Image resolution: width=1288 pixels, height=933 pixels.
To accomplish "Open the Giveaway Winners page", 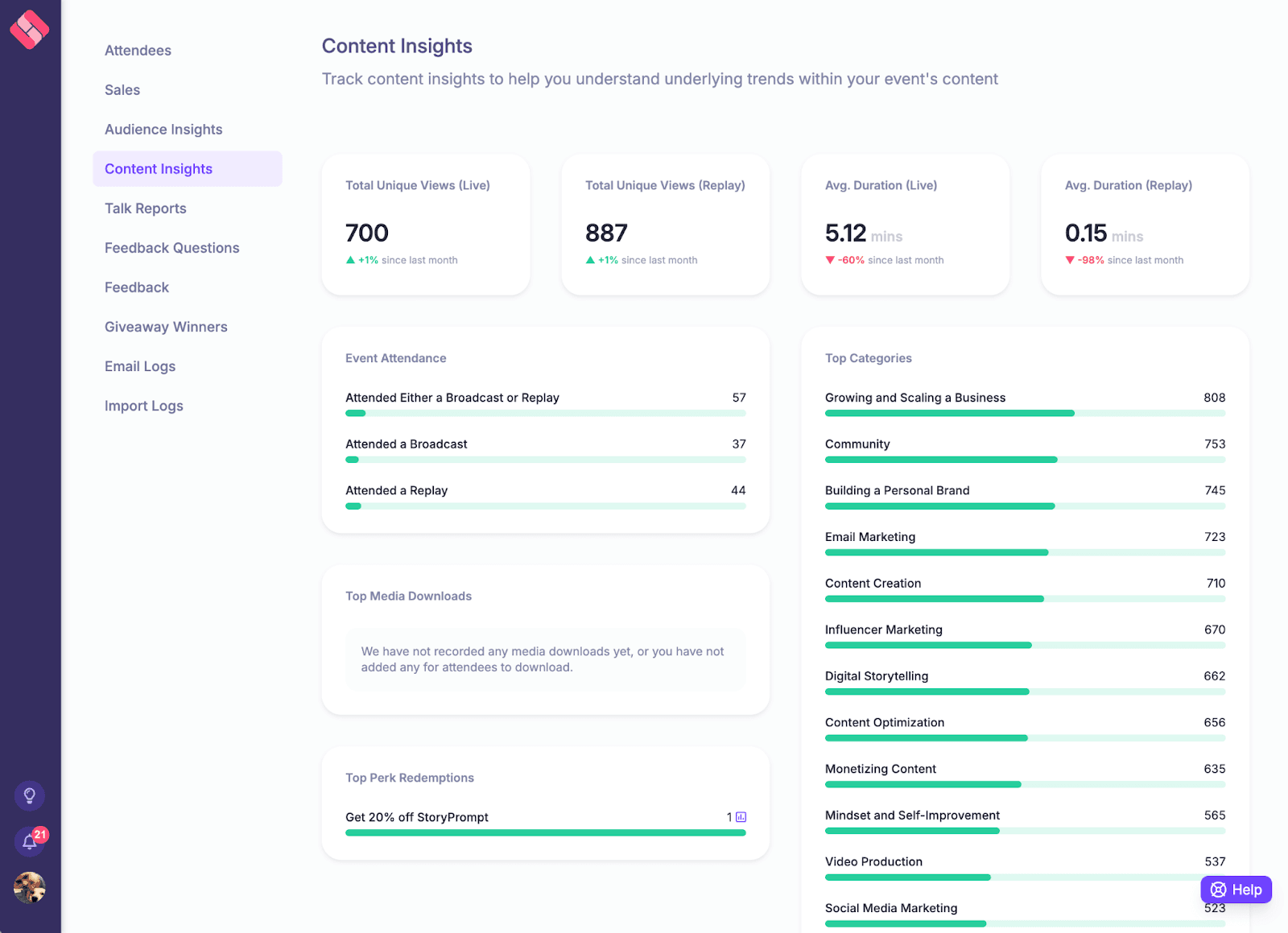I will point(166,327).
